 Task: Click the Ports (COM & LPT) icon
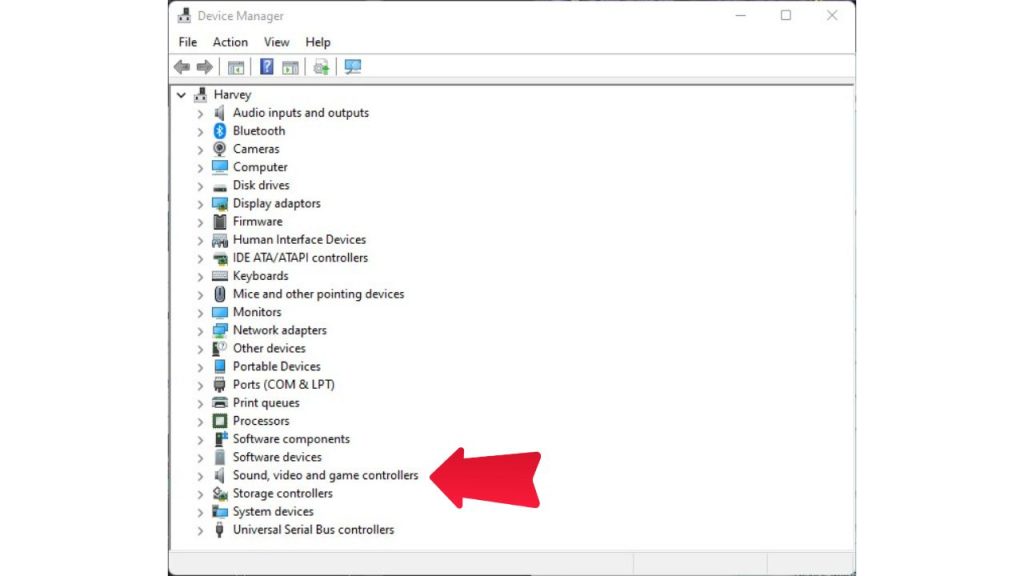(220, 385)
